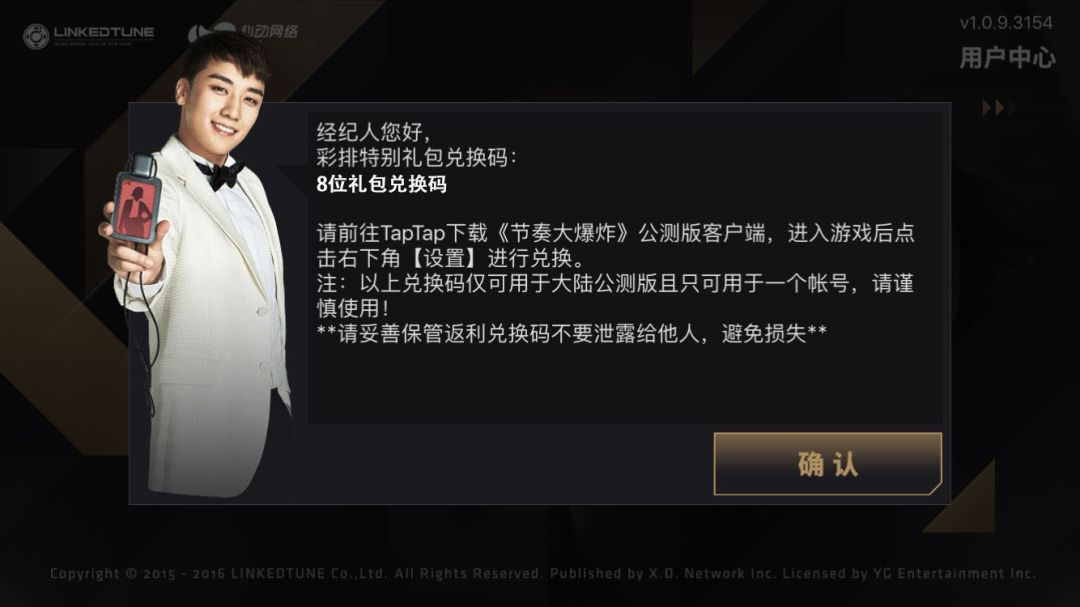This screenshot has height=607, width=1080.
Task: Click the copyright notice at bottom
Action: coord(543,573)
